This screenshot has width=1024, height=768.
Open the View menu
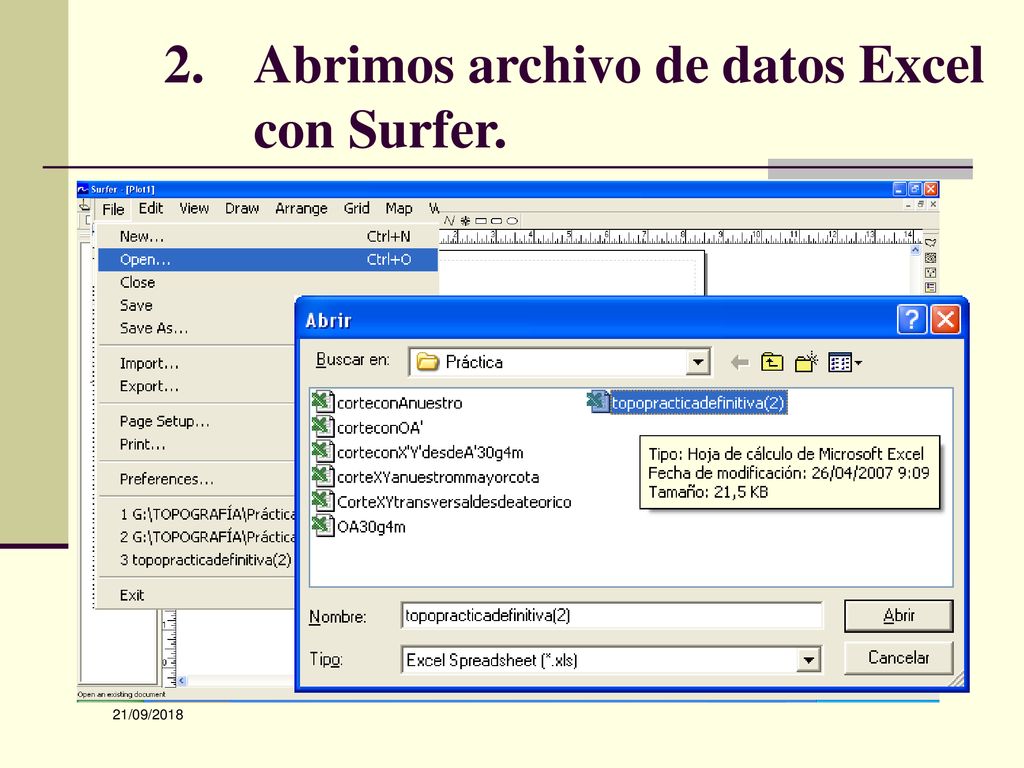[x=194, y=208]
